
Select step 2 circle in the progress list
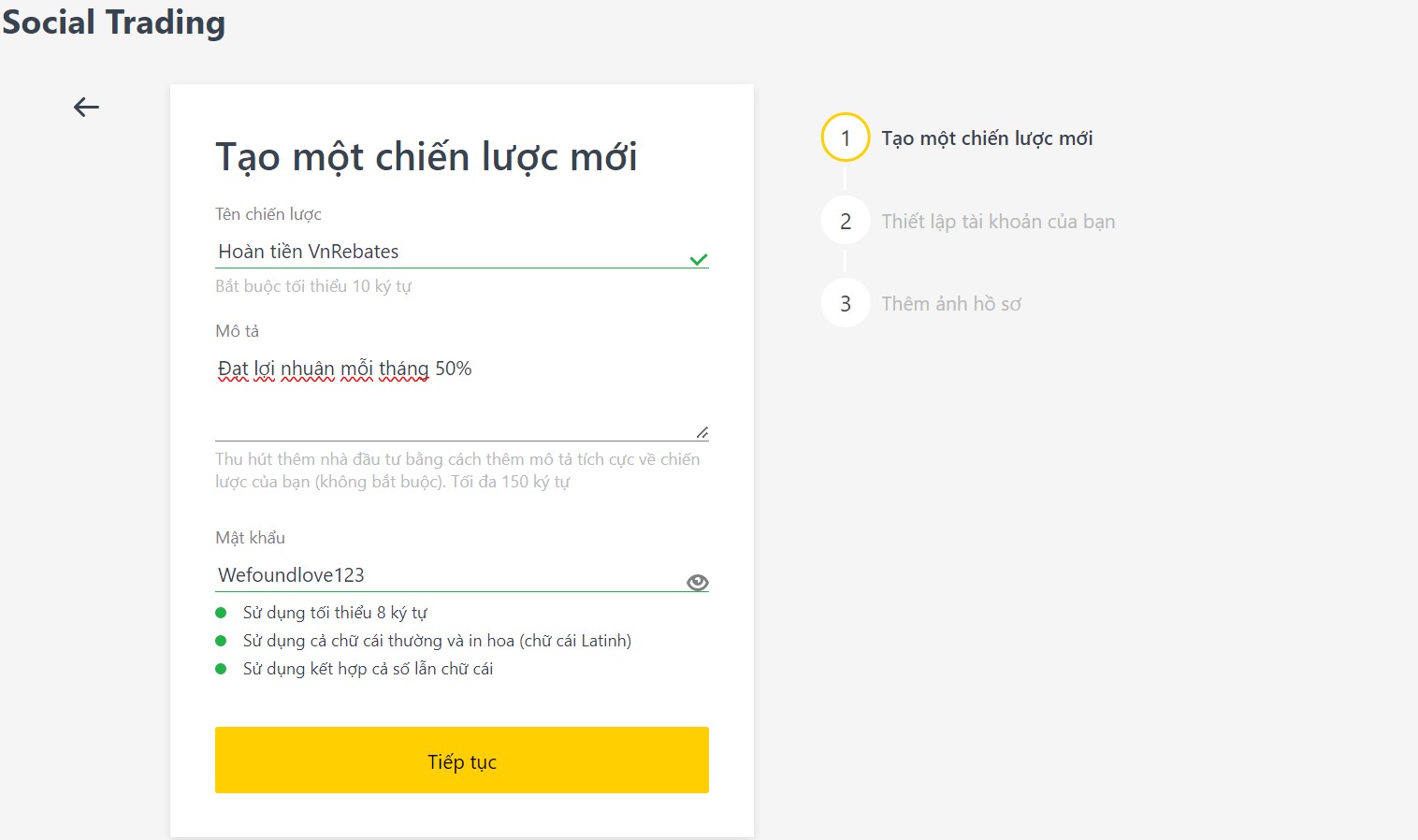point(846,222)
